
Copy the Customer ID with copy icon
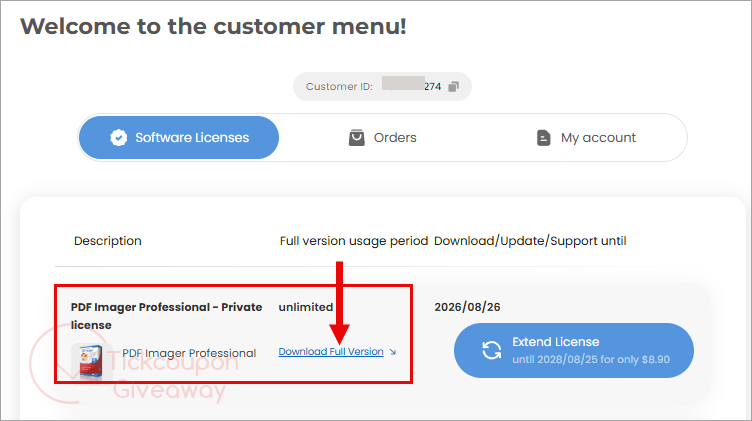point(453,87)
